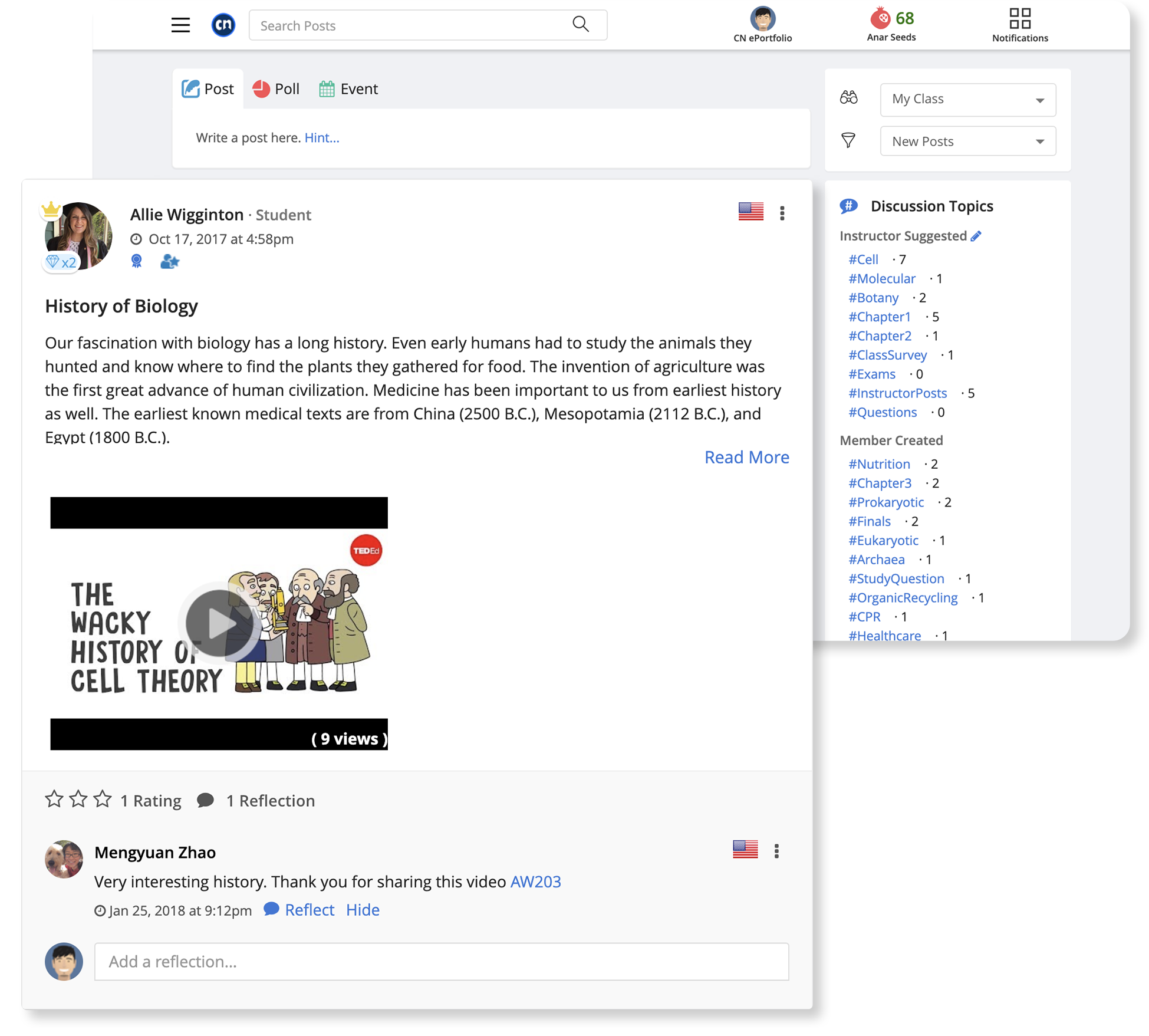Viewport: 1149px width, 1036px height.
Task: Open Mengyuan Zhao comment options menu
Action: (x=776, y=851)
